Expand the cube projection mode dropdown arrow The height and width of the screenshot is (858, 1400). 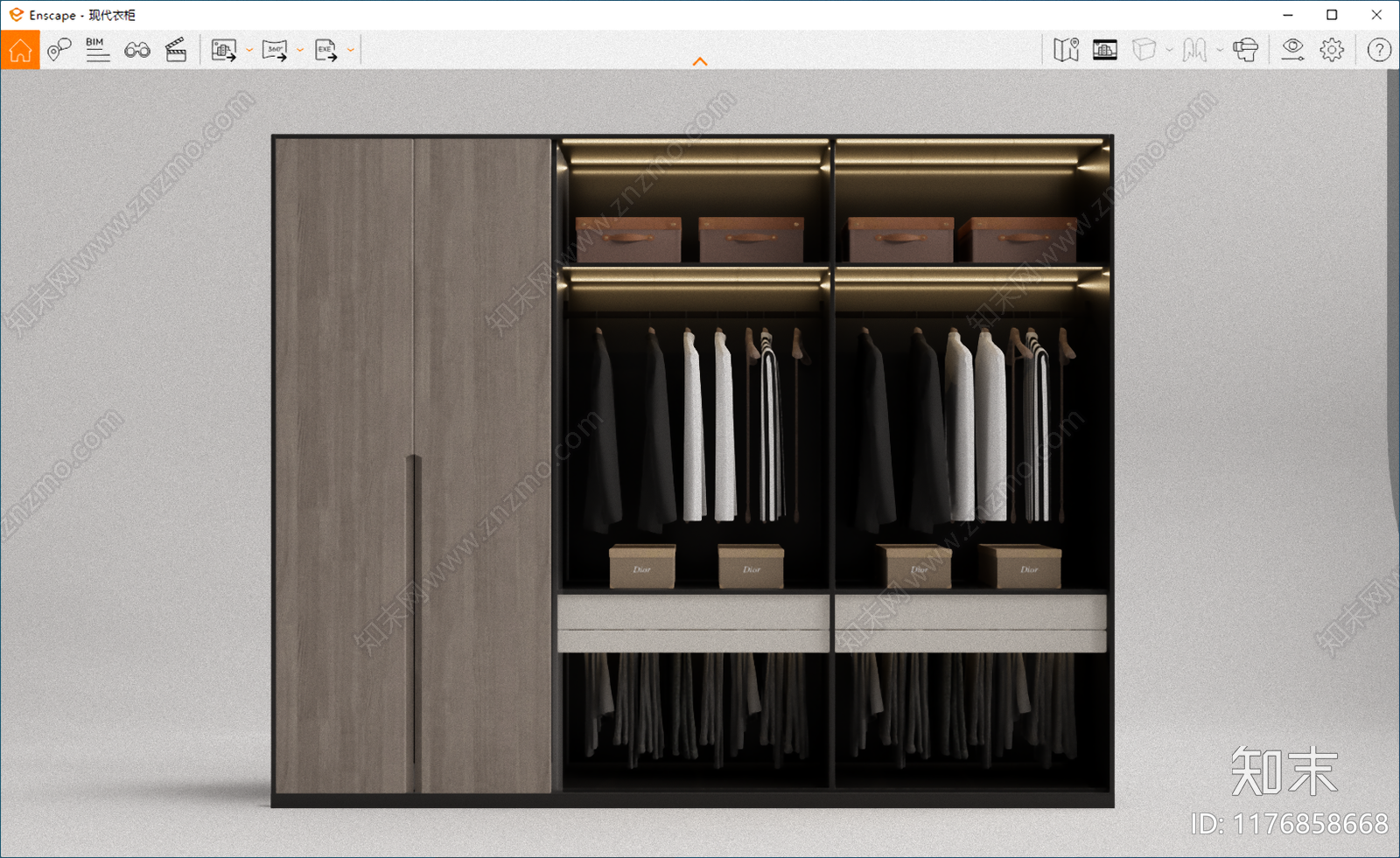[1169, 50]
